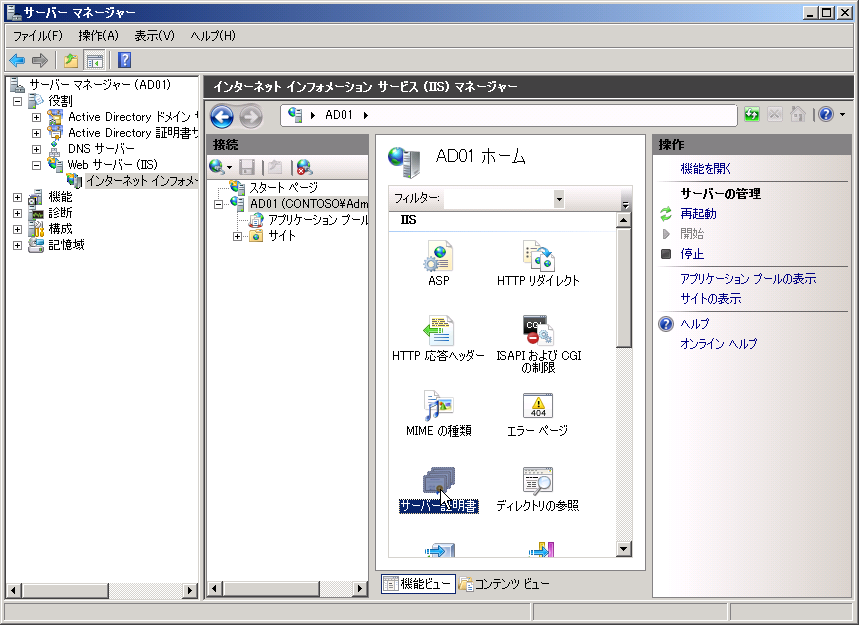The height and width of the screenshot is (625, 859).
Task: Click アプリケーション プールの表示 link
Action: pyautogui.click(x=748, y=279)
